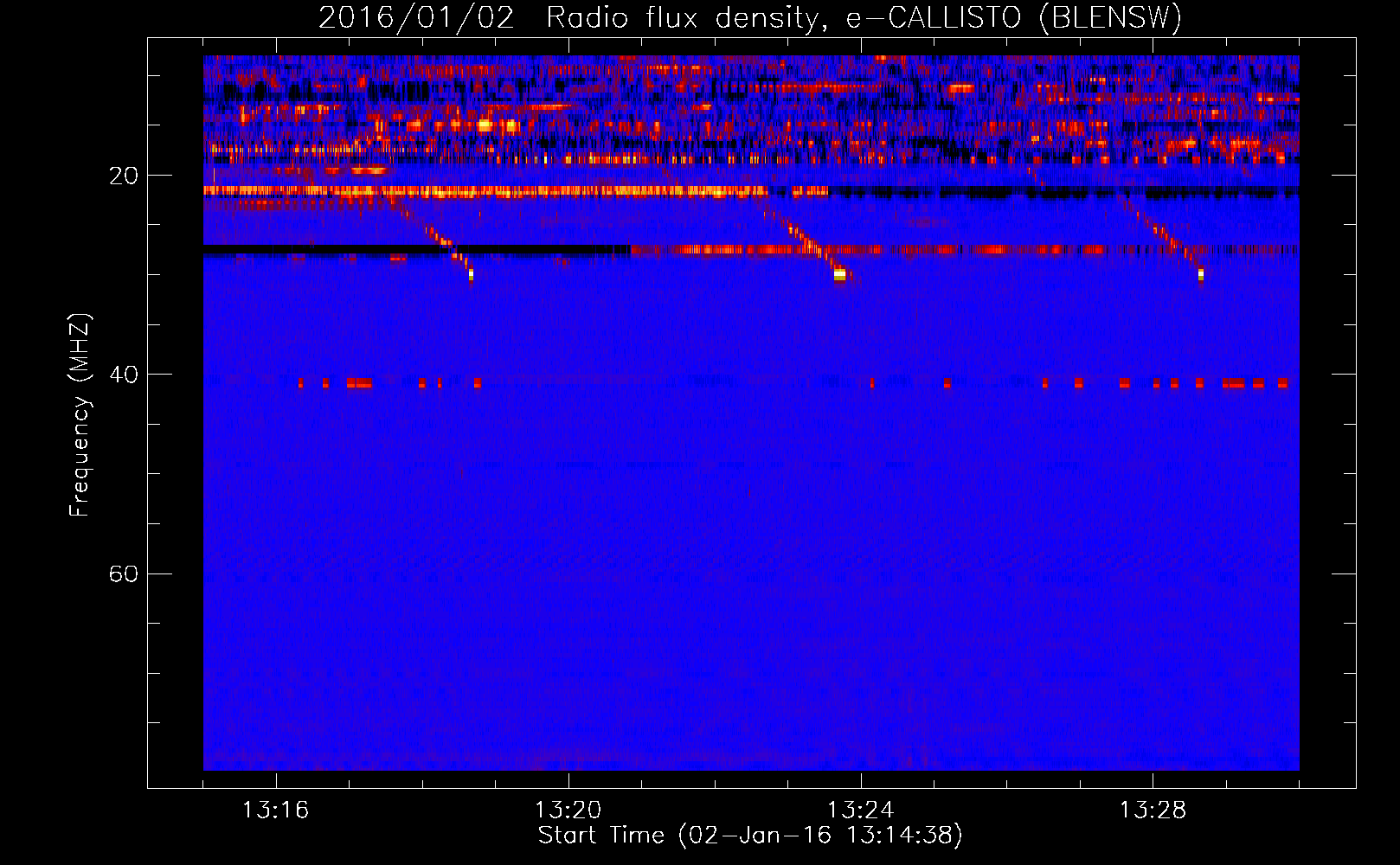The width and height of the screenshot is (1400, 865).
Task: Click the bright burst endpoint near 13:23:40
Action: (839, 275)
